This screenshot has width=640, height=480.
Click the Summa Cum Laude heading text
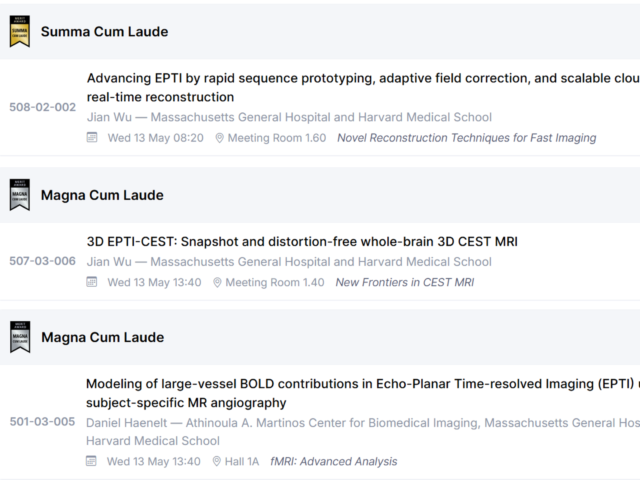point(104,32)
